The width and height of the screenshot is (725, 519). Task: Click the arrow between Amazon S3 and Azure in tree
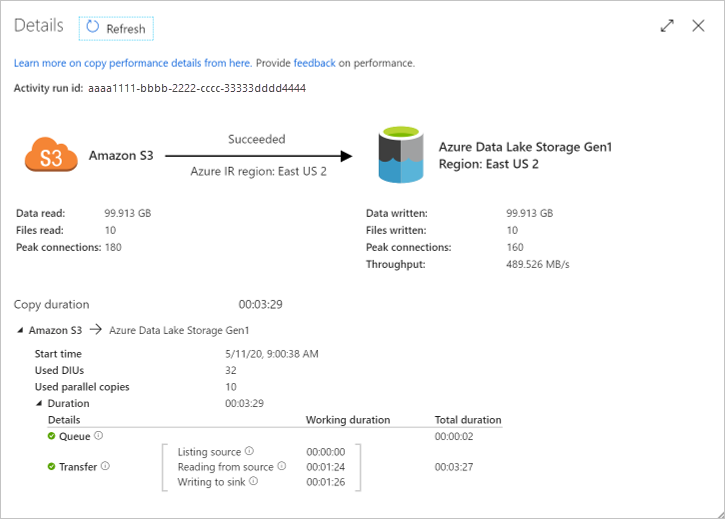click(x=96, y=330)
